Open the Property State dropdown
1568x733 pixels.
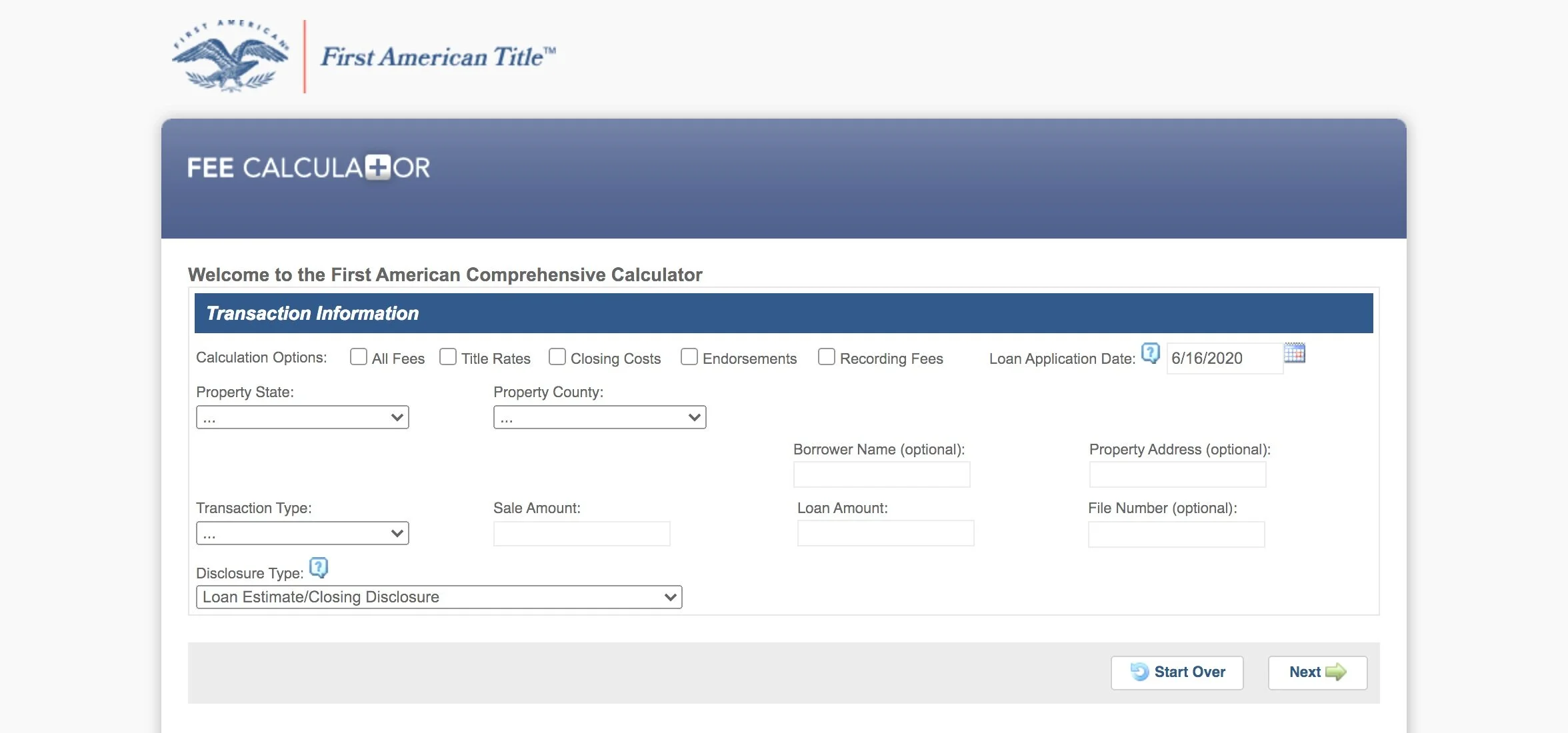(302, 418)
